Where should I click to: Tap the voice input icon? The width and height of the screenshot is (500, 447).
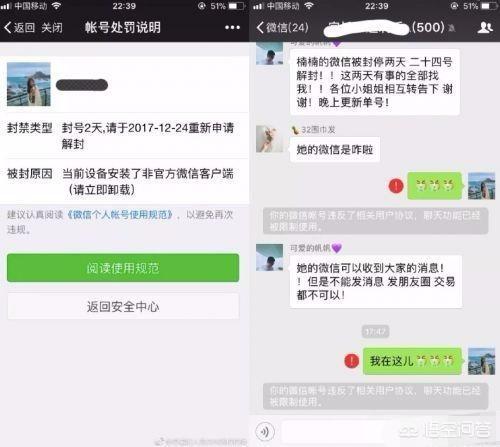pos(265,432)
